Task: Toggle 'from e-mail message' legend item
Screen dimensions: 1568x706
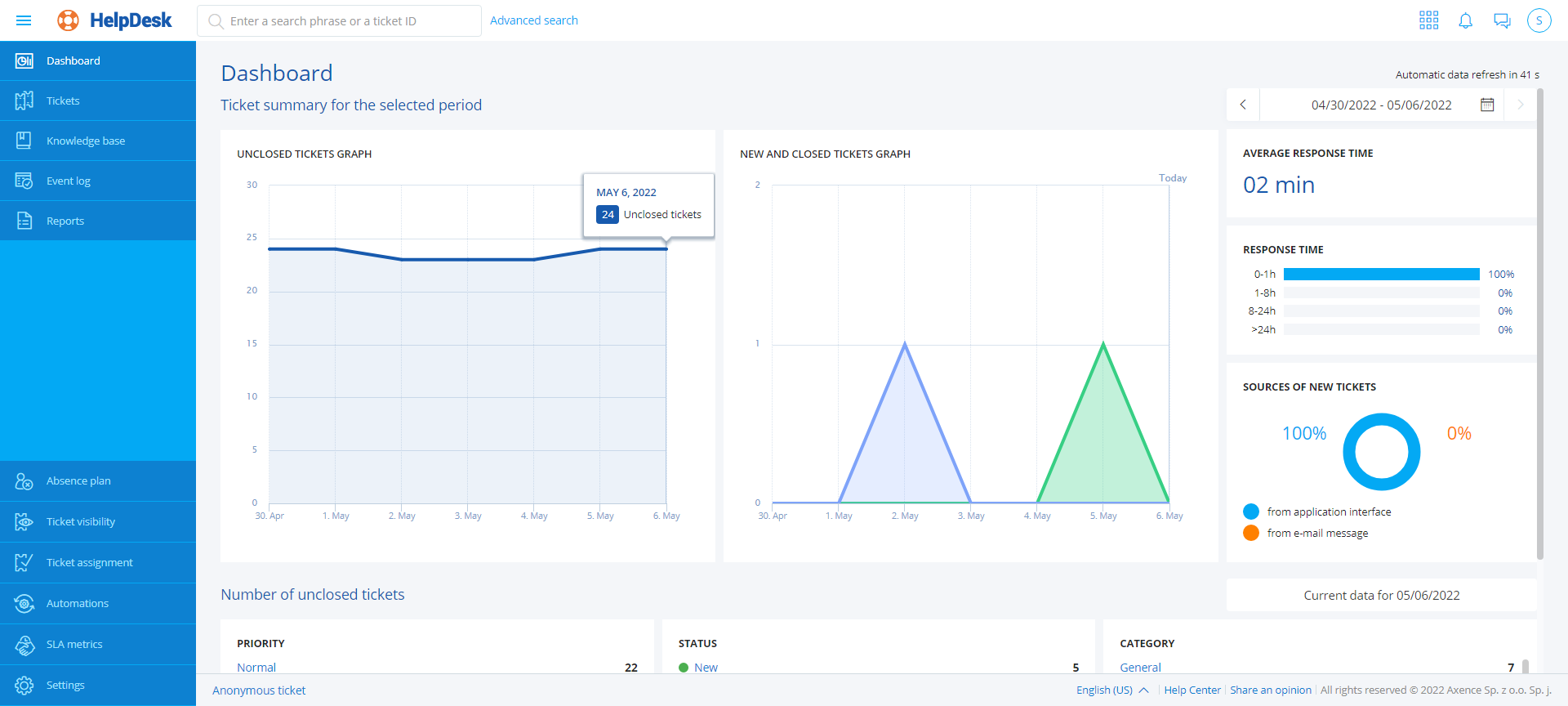Action: [x=1316, y=533]
